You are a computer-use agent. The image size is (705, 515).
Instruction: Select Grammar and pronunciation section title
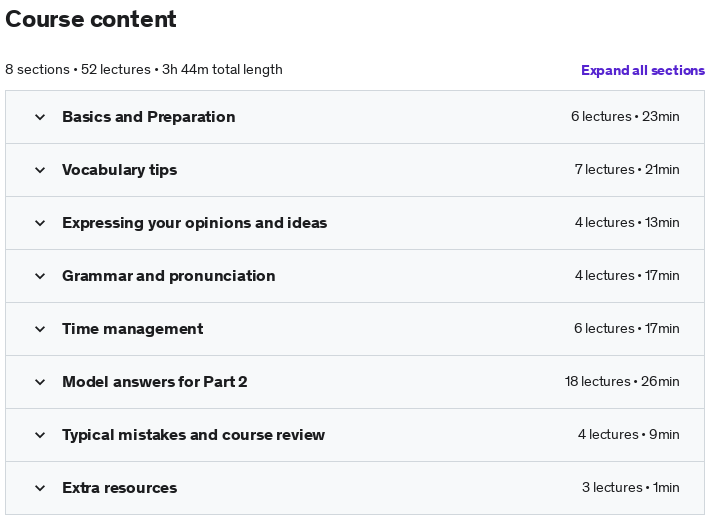click(169, 276)
